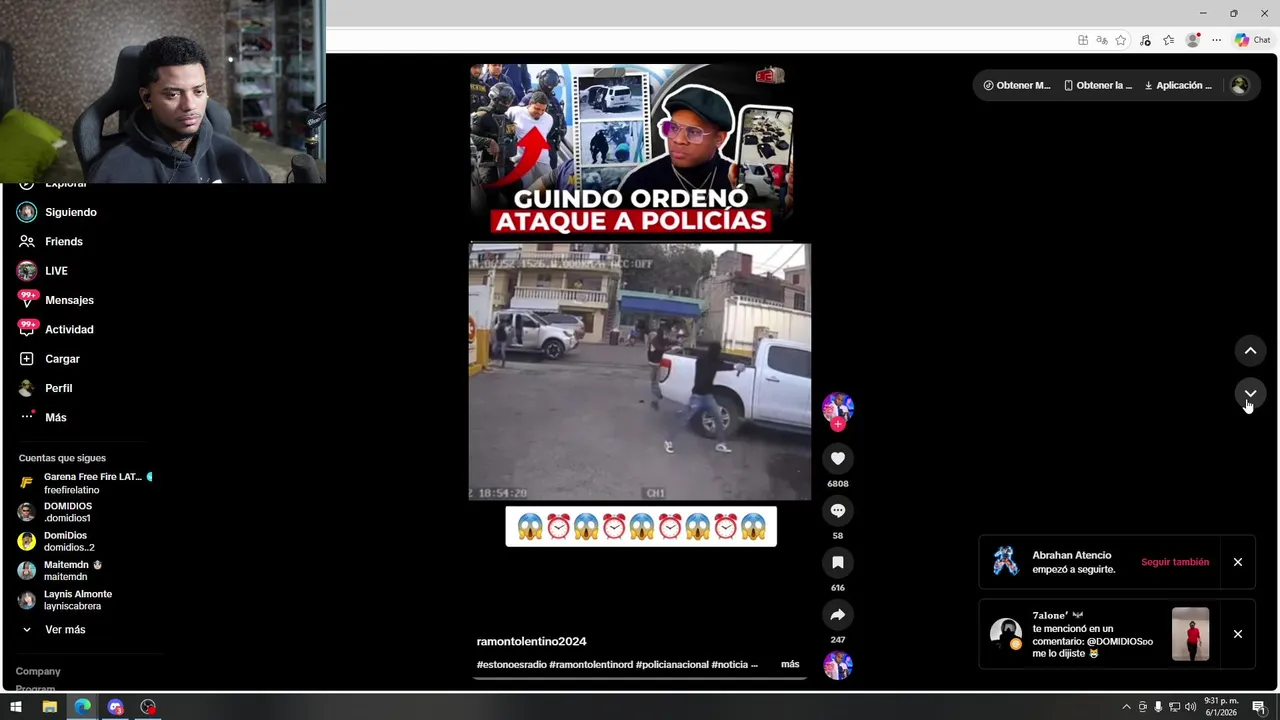Screen dimensions: 1280x720
Task: Dismiss the Abrahan Atencio follow notification
Action: (x=1237, y=562)
